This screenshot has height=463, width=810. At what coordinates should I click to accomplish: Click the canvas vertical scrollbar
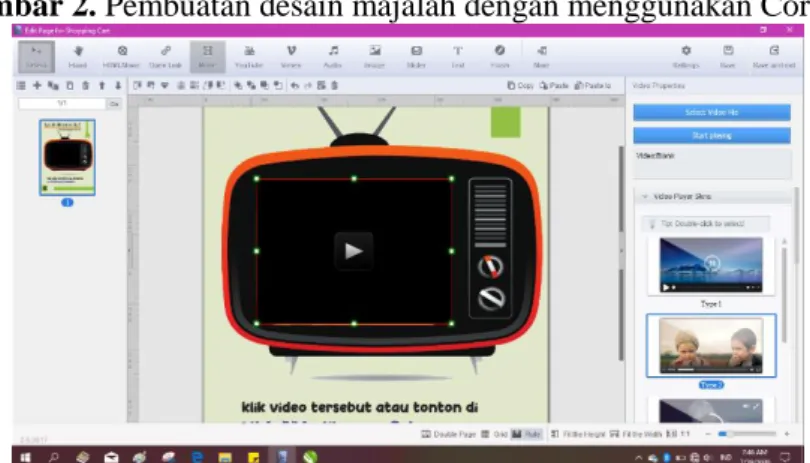(621, 253)
